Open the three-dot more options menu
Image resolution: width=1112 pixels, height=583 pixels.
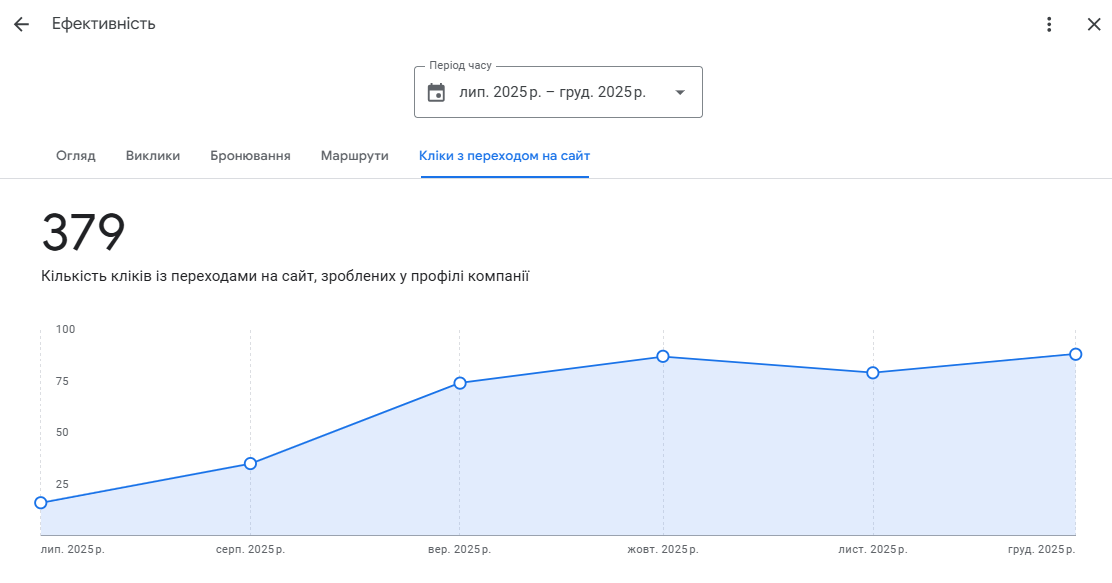click(x=1049, y=24)
